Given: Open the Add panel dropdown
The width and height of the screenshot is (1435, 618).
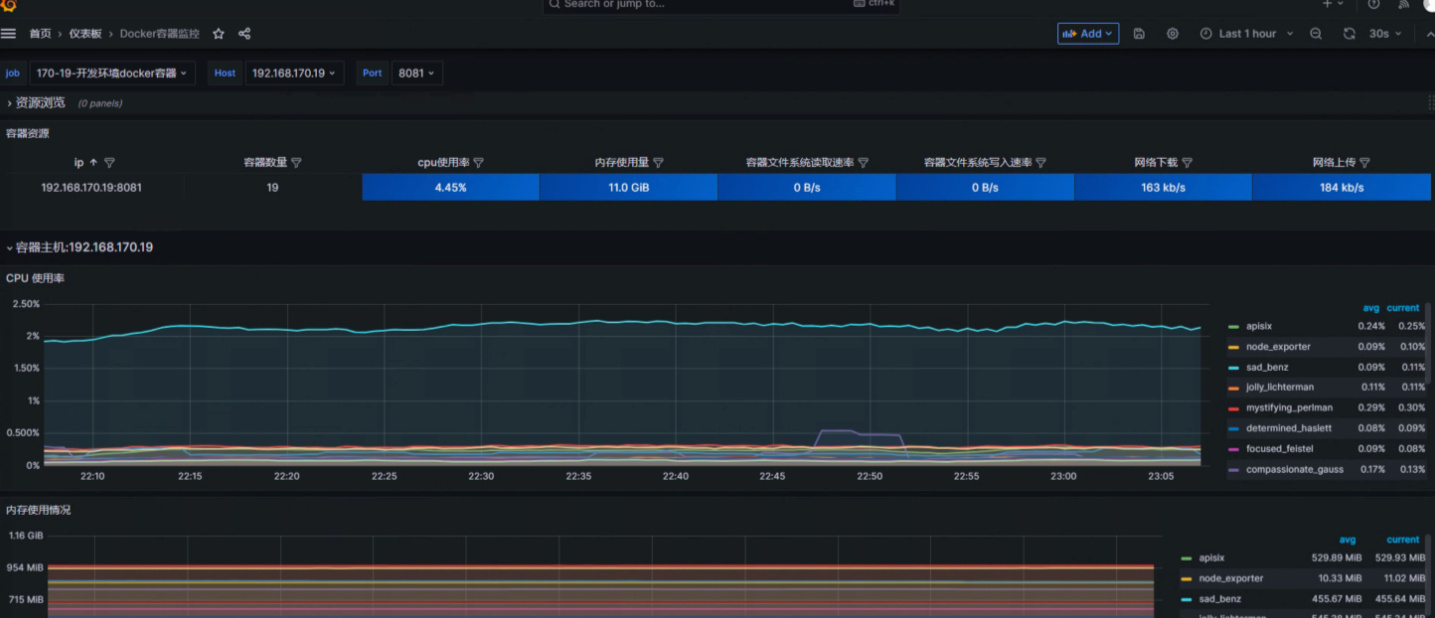Looking at the screenshot, I should click(x=1088, y=34).
